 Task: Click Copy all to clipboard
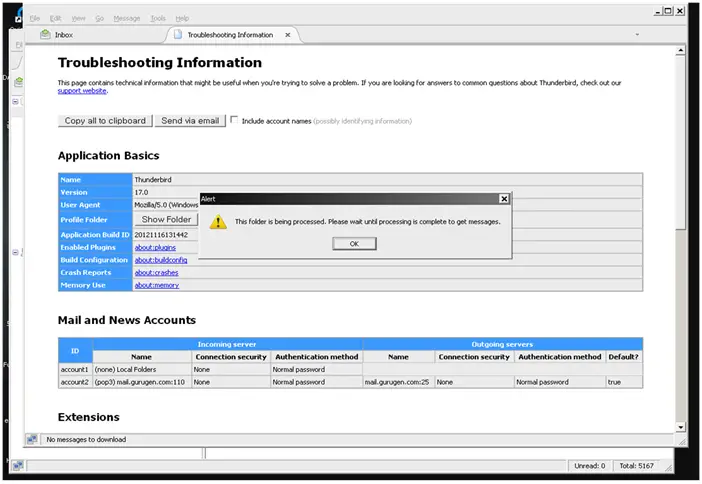click(105, 121)
